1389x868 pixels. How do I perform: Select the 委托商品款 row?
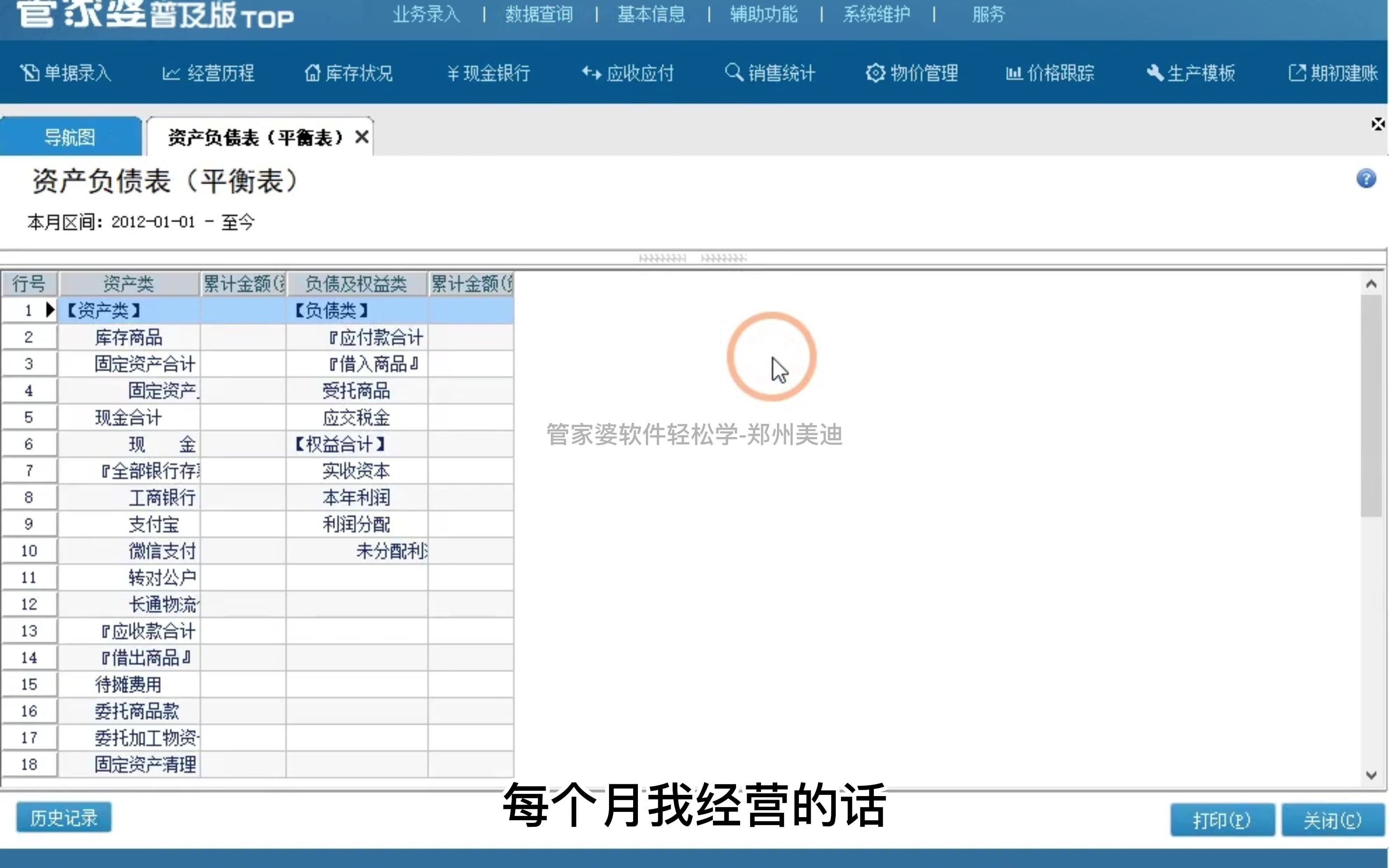click(129, 711)
